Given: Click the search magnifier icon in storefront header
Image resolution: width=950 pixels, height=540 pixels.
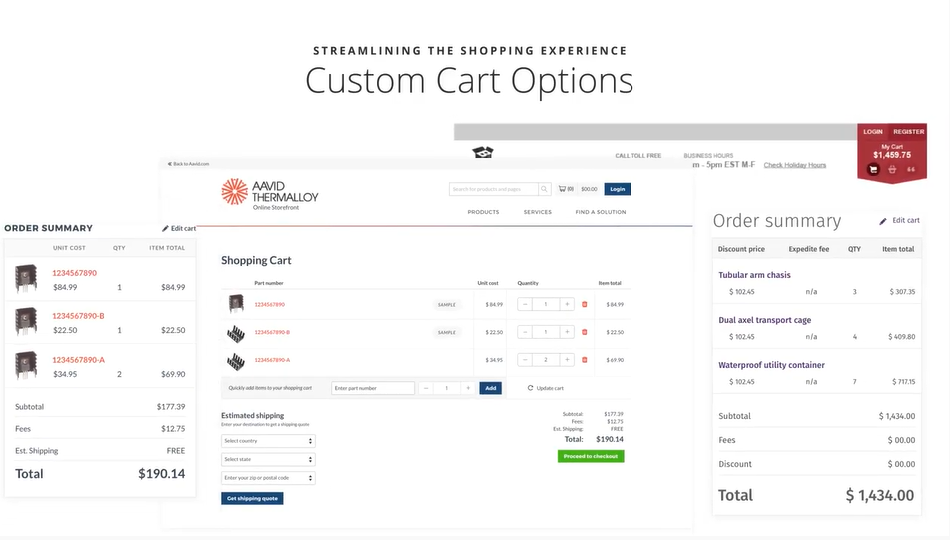Looking at the screenshot, I should click(544, 189).
